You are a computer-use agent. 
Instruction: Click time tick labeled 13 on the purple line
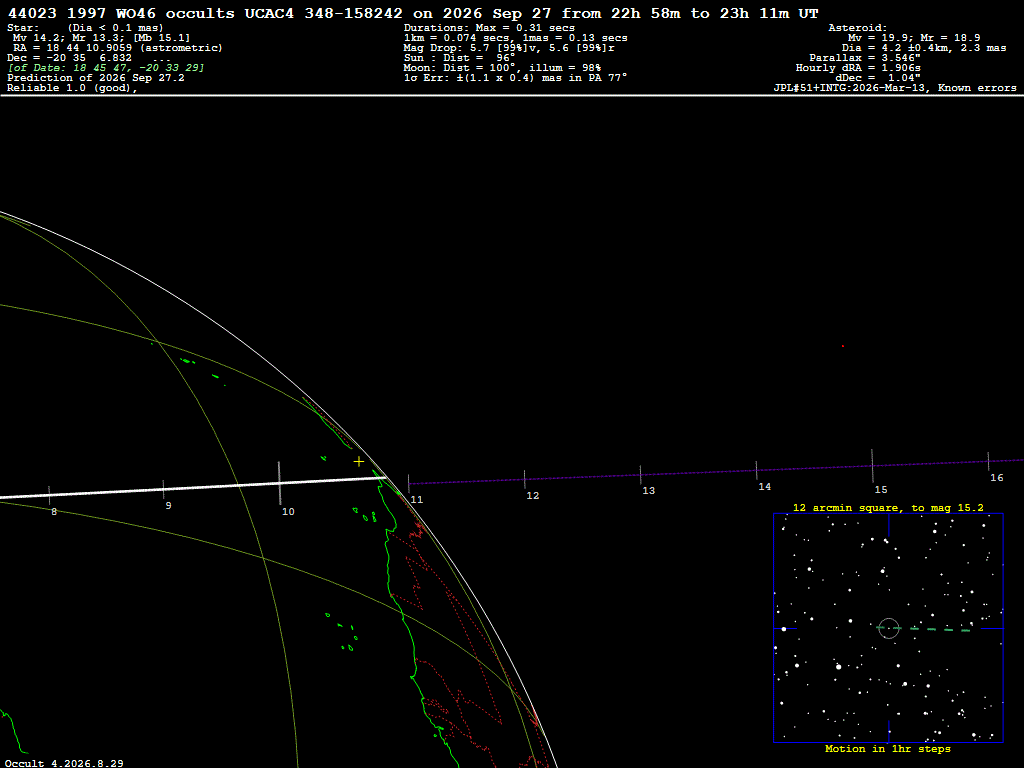(641, 475)
